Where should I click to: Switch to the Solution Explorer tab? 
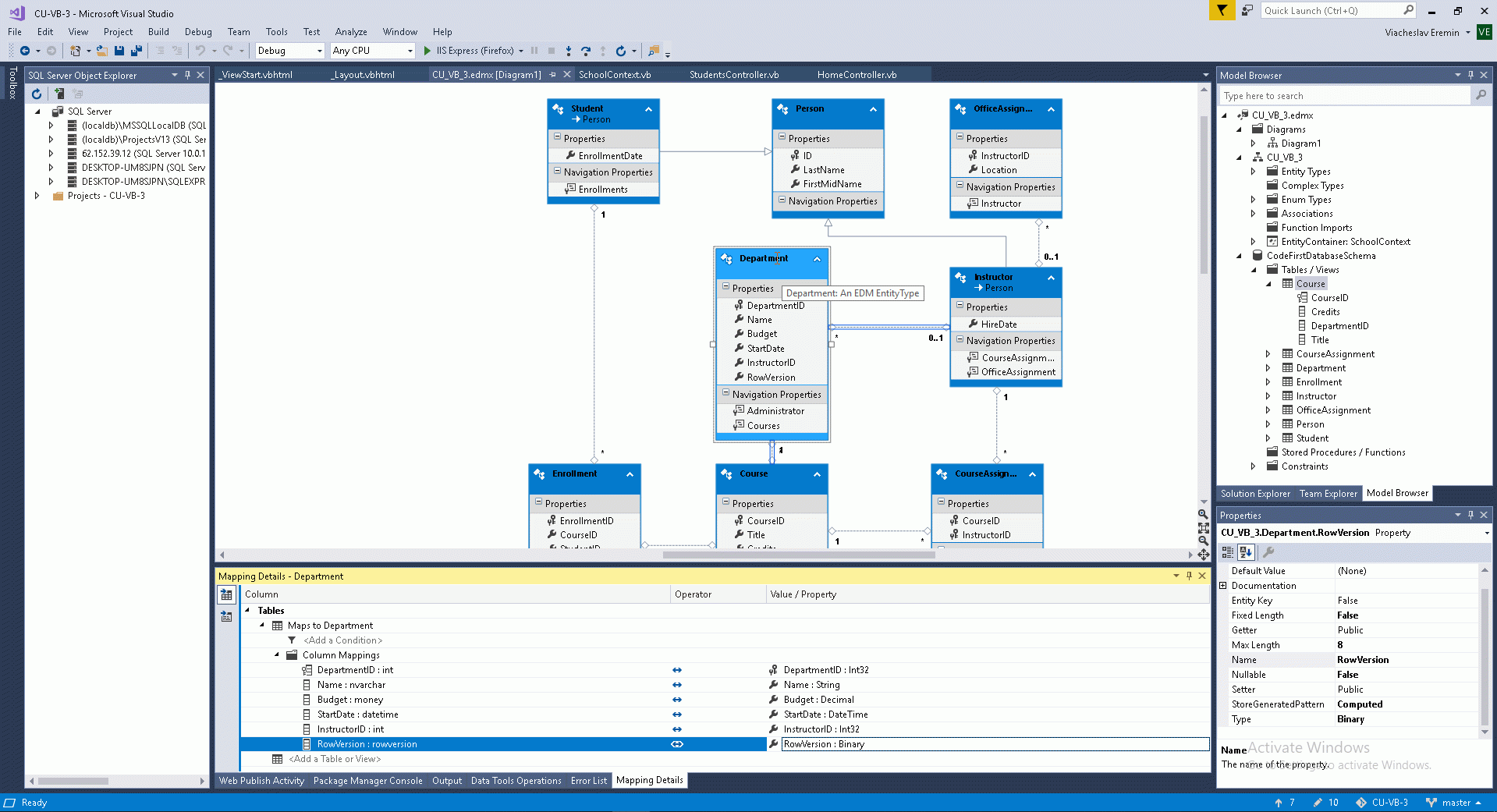(x=1255, y=494)
